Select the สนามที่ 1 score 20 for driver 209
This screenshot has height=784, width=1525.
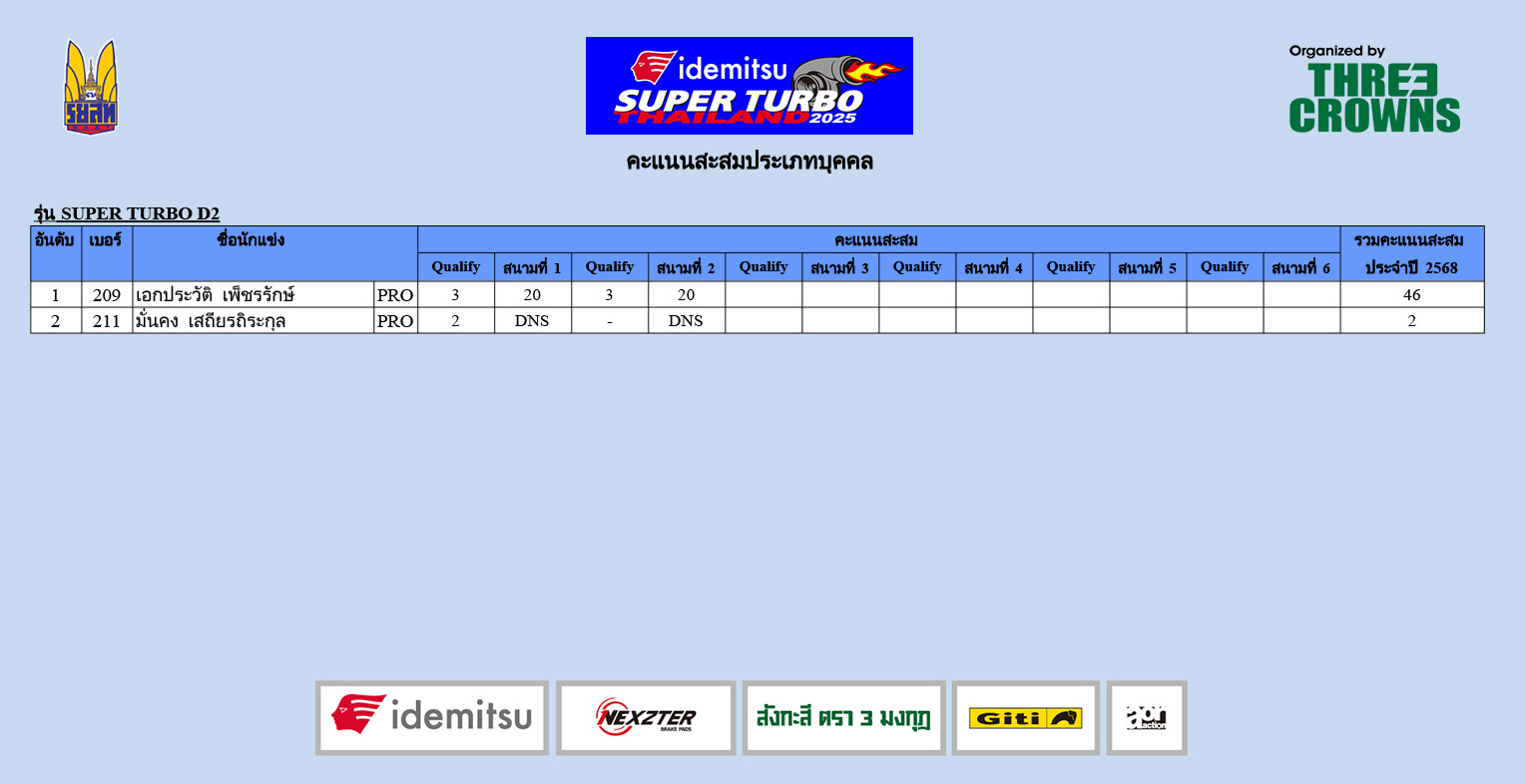532,294
